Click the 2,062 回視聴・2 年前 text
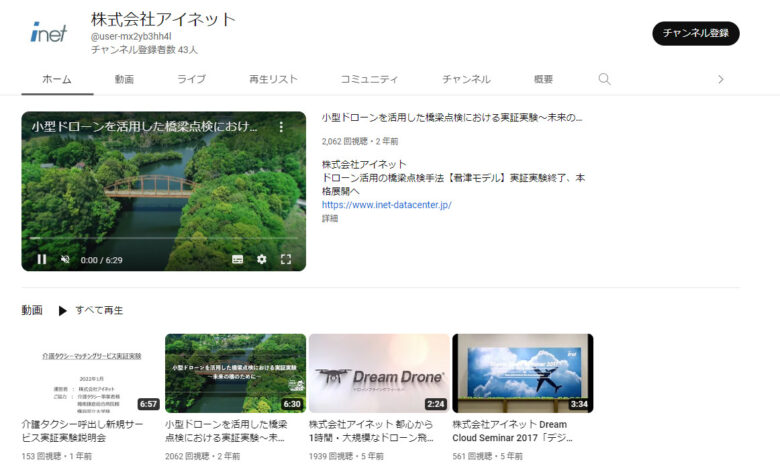Screen dimensions: 780x464 pyautogui.click(x=360, y=141)
